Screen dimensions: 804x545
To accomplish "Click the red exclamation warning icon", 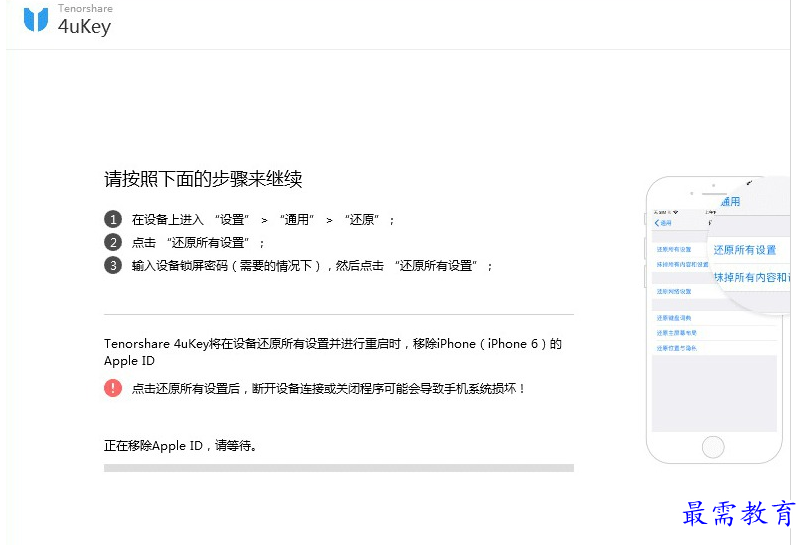I will coord(113,388).
